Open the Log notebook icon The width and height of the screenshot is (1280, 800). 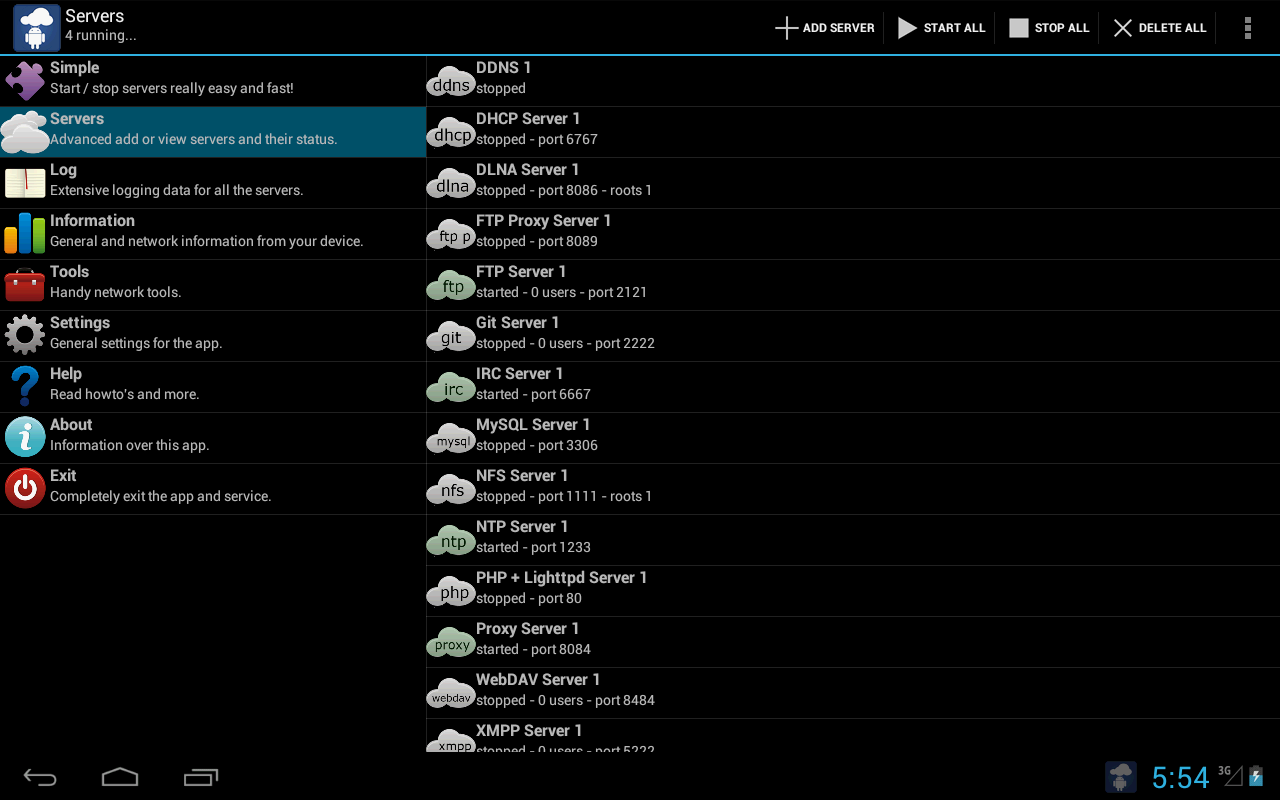click(25, 182)
